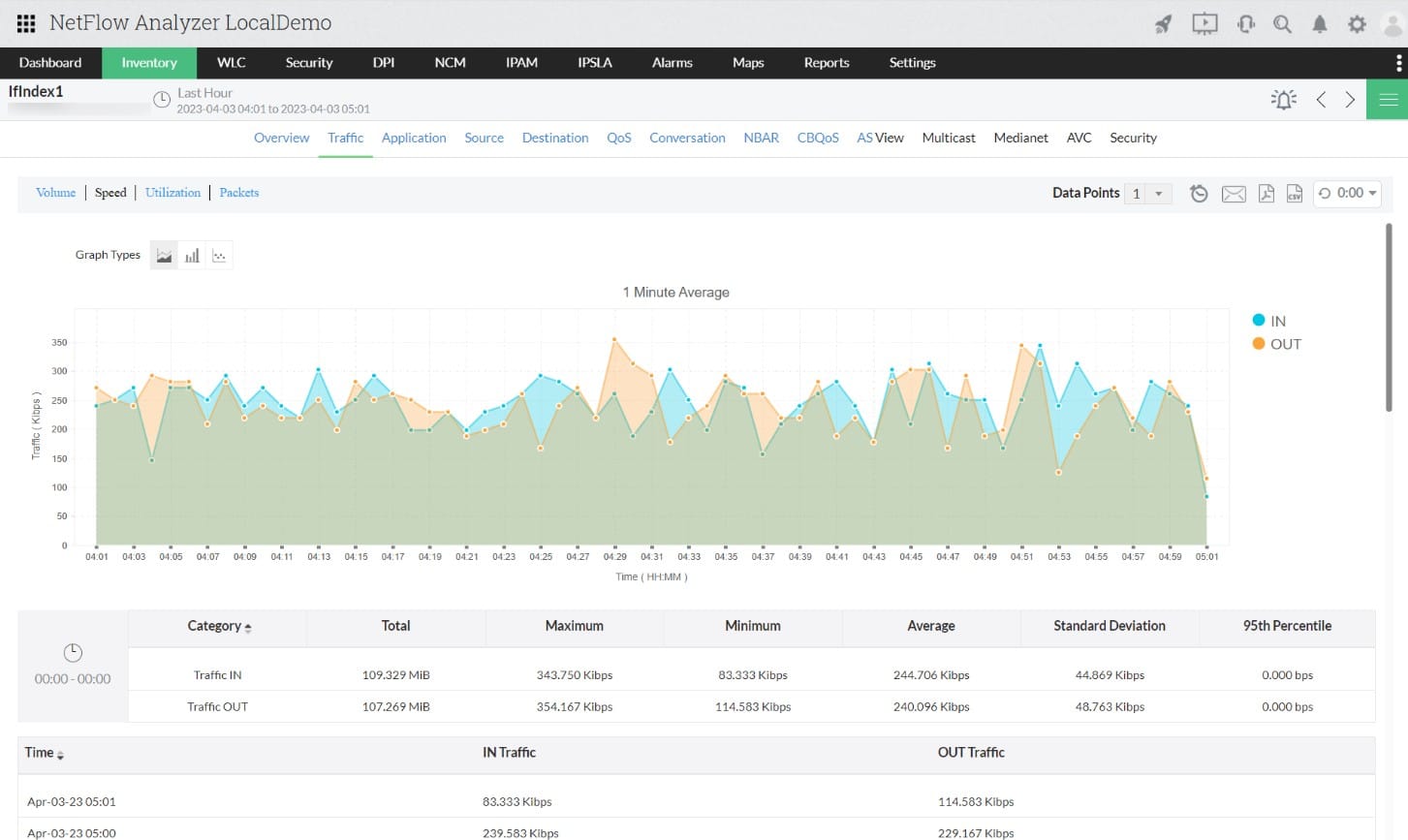Export report as CSV icon
This screenshot has height=840, width=1408.
click(1295, 194)
